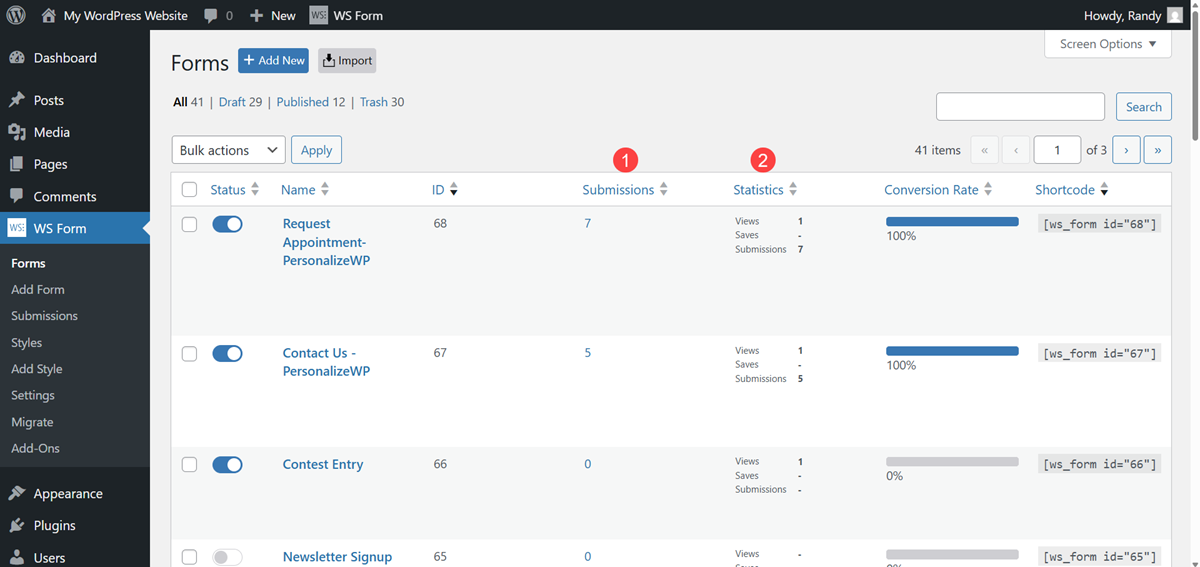Click the Posts pushpin icon
Image resolution: width=1200 pixels, height=567 pixels.
pyautogui.click(x=17, y=100)
